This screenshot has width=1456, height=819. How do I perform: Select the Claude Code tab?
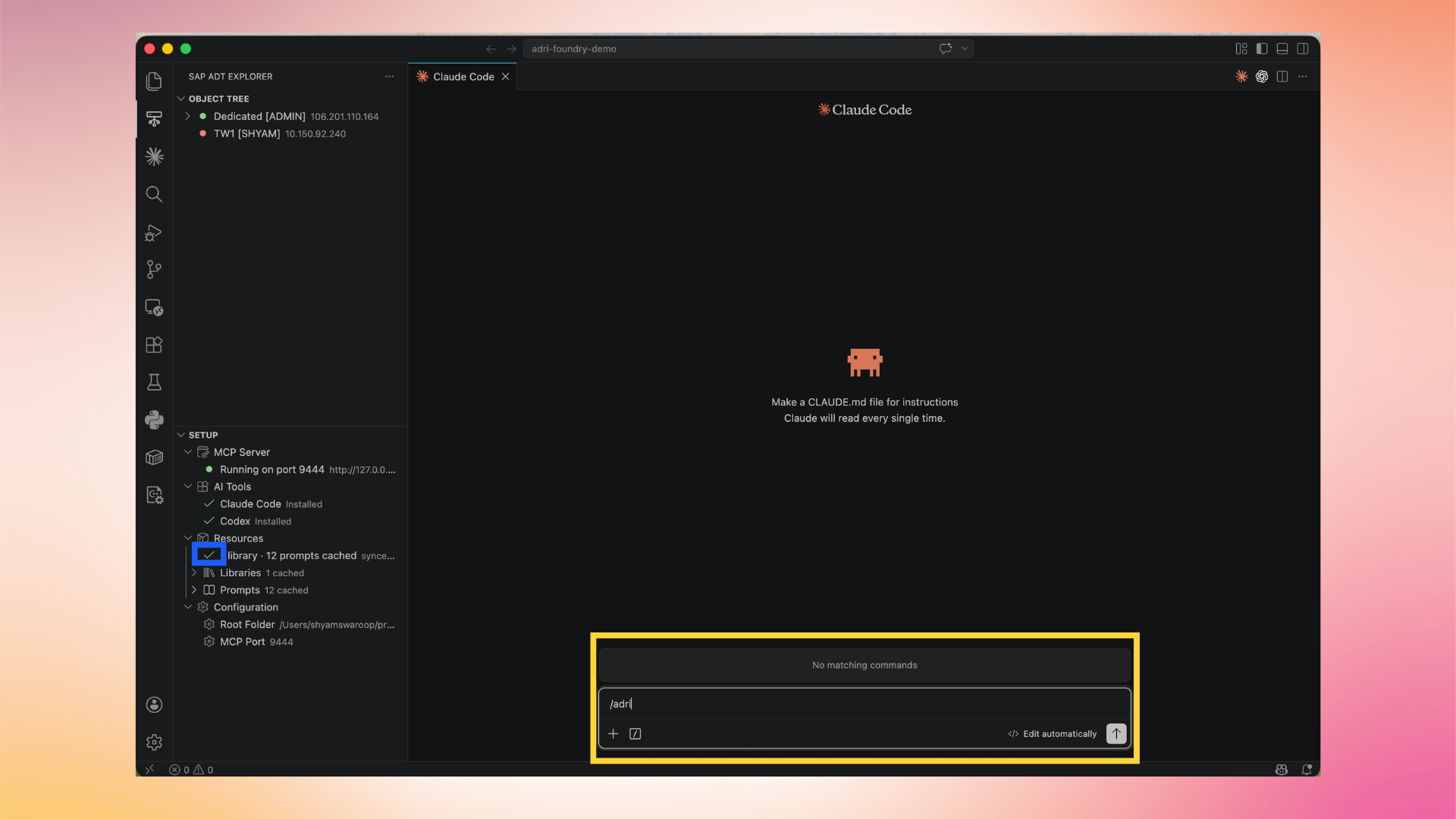point(463,76)
